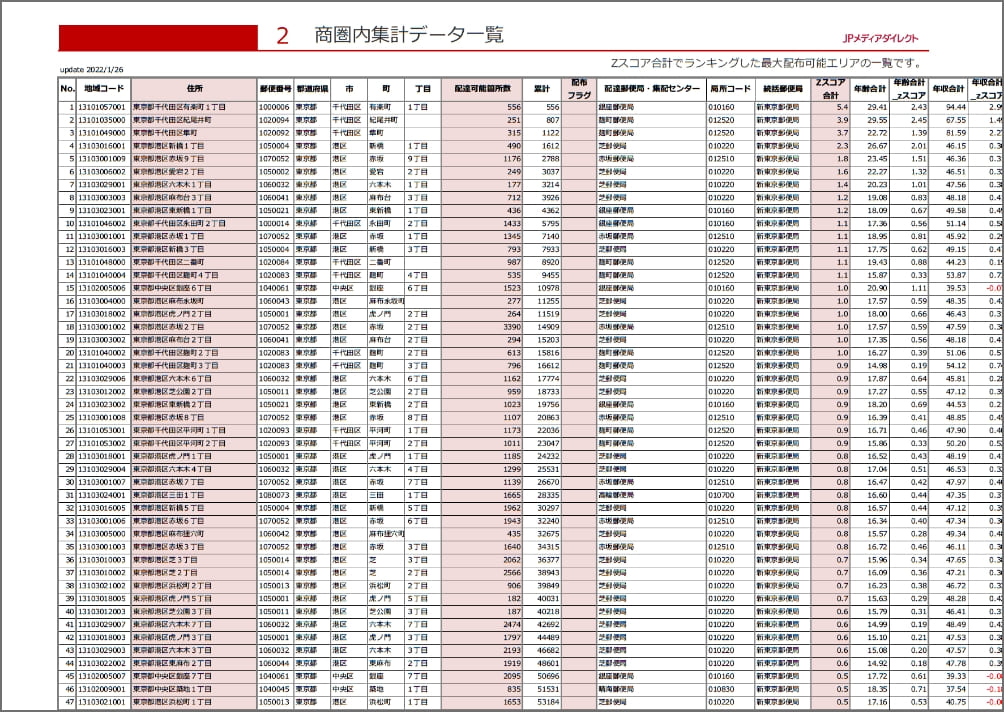Click the area code cell 13101035000
Image resolution: width=1004 pixels, height=712 pixels.
point(104,119)
